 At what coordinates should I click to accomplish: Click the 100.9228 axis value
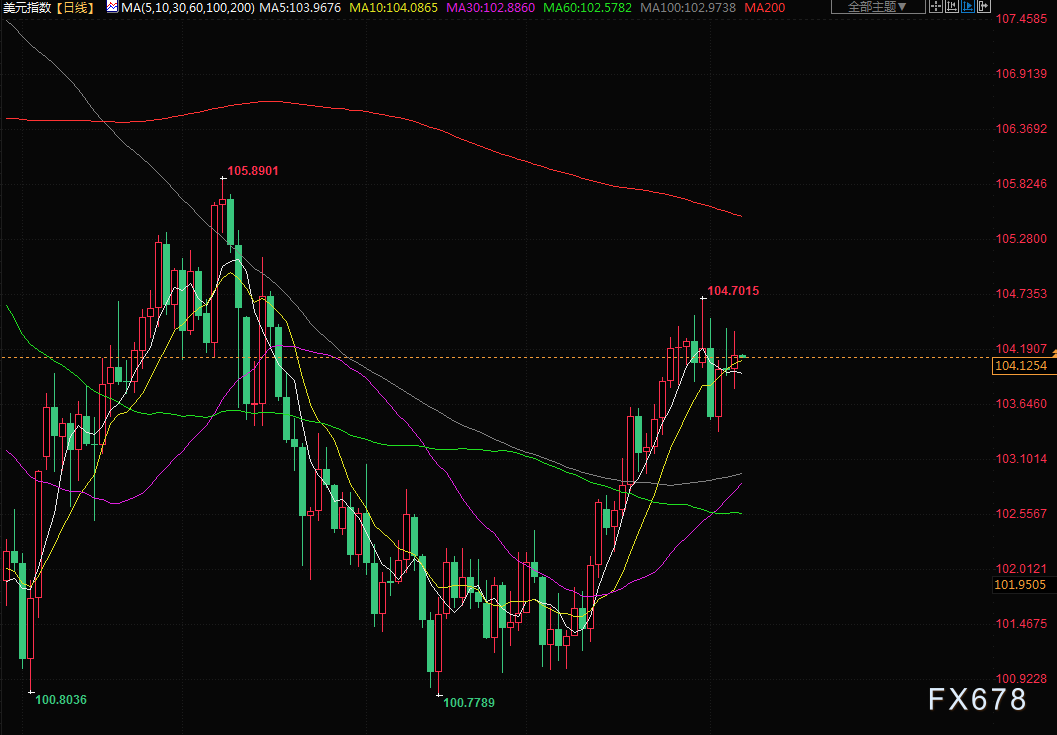click(x=1021, y=679)
